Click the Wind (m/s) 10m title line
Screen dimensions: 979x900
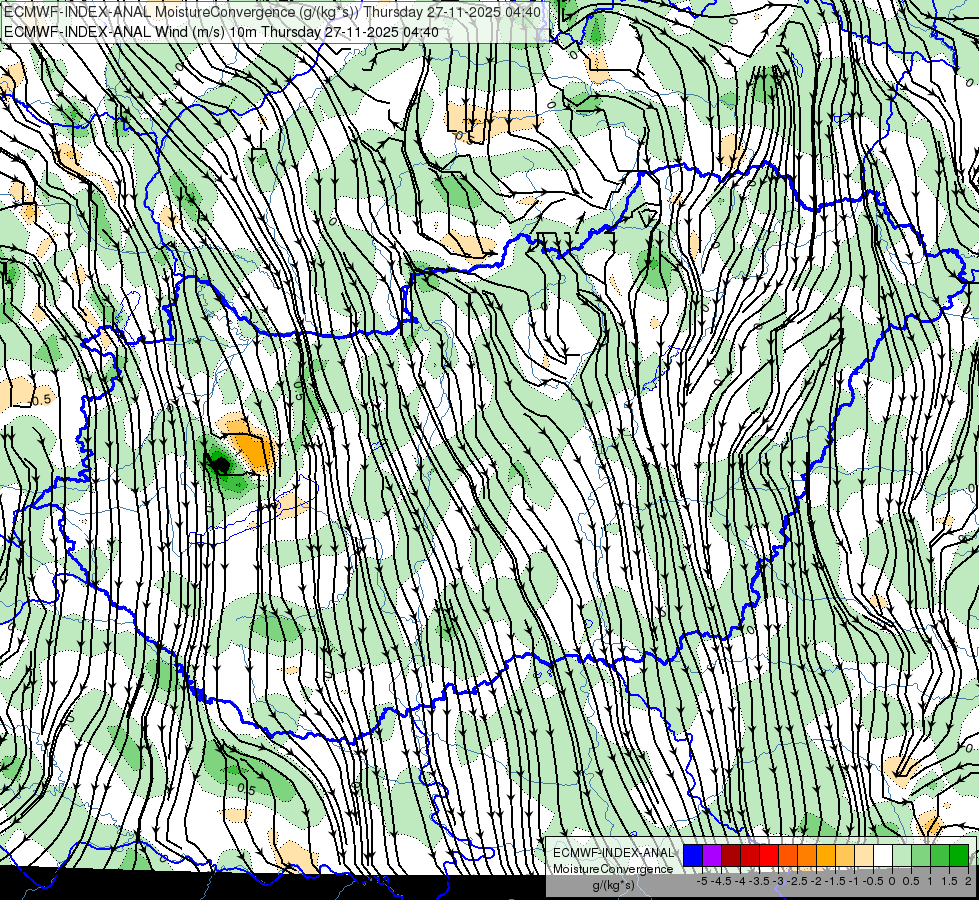click(221, 32)
